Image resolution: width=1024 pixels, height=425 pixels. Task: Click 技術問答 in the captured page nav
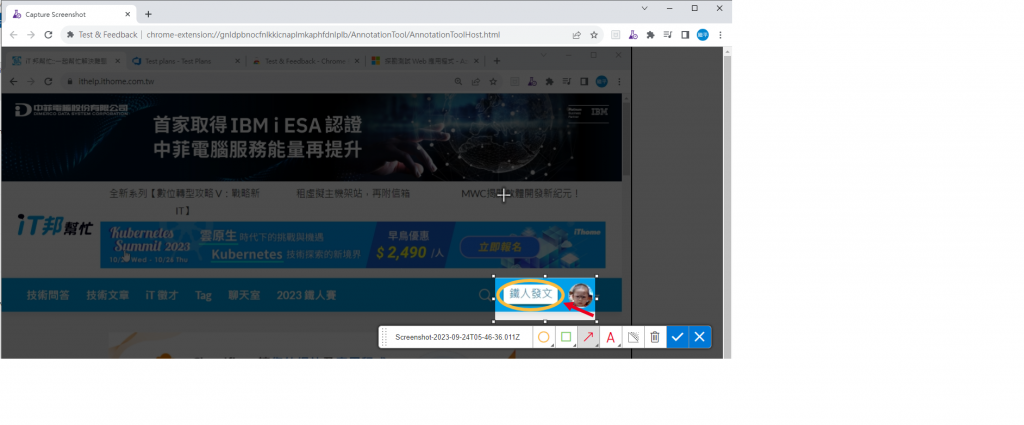tap(48, 295)
